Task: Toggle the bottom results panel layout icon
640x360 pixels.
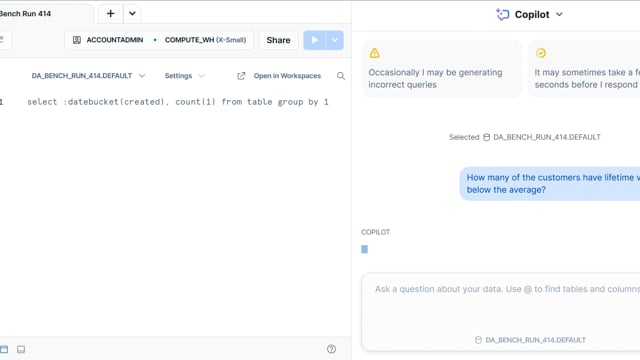Action: 21,349
